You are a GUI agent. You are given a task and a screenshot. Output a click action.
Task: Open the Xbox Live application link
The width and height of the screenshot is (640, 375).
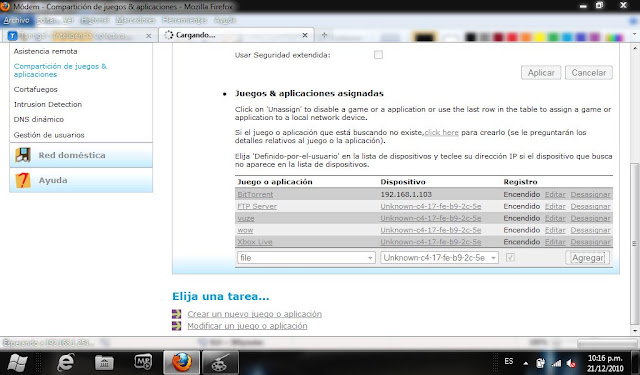[x=255, y=242]
